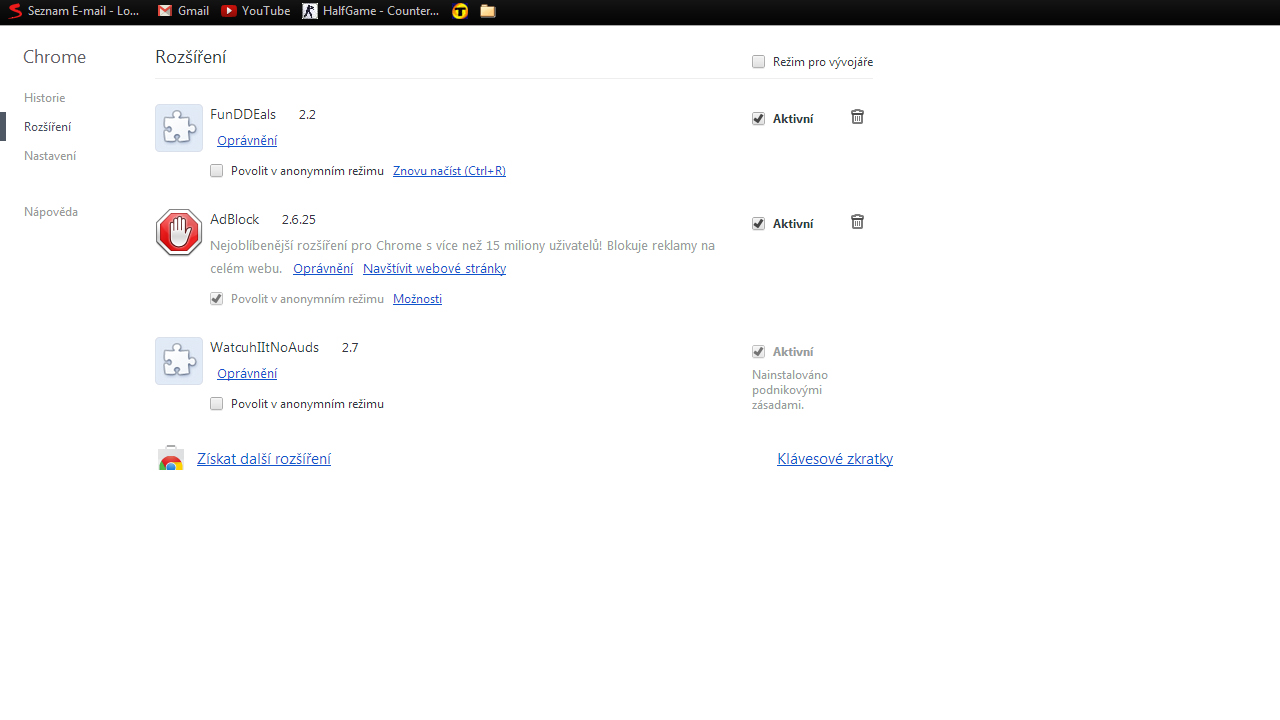
Task: Open the YouTube bookmark
Action: [256, 11]
